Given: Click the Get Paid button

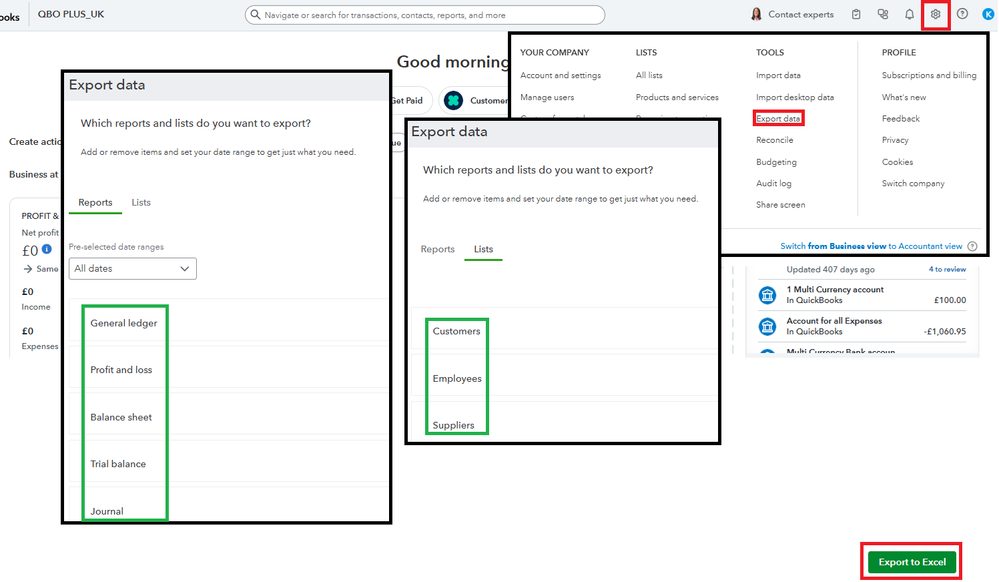Looking at the screenshot, I should [407, 100].
